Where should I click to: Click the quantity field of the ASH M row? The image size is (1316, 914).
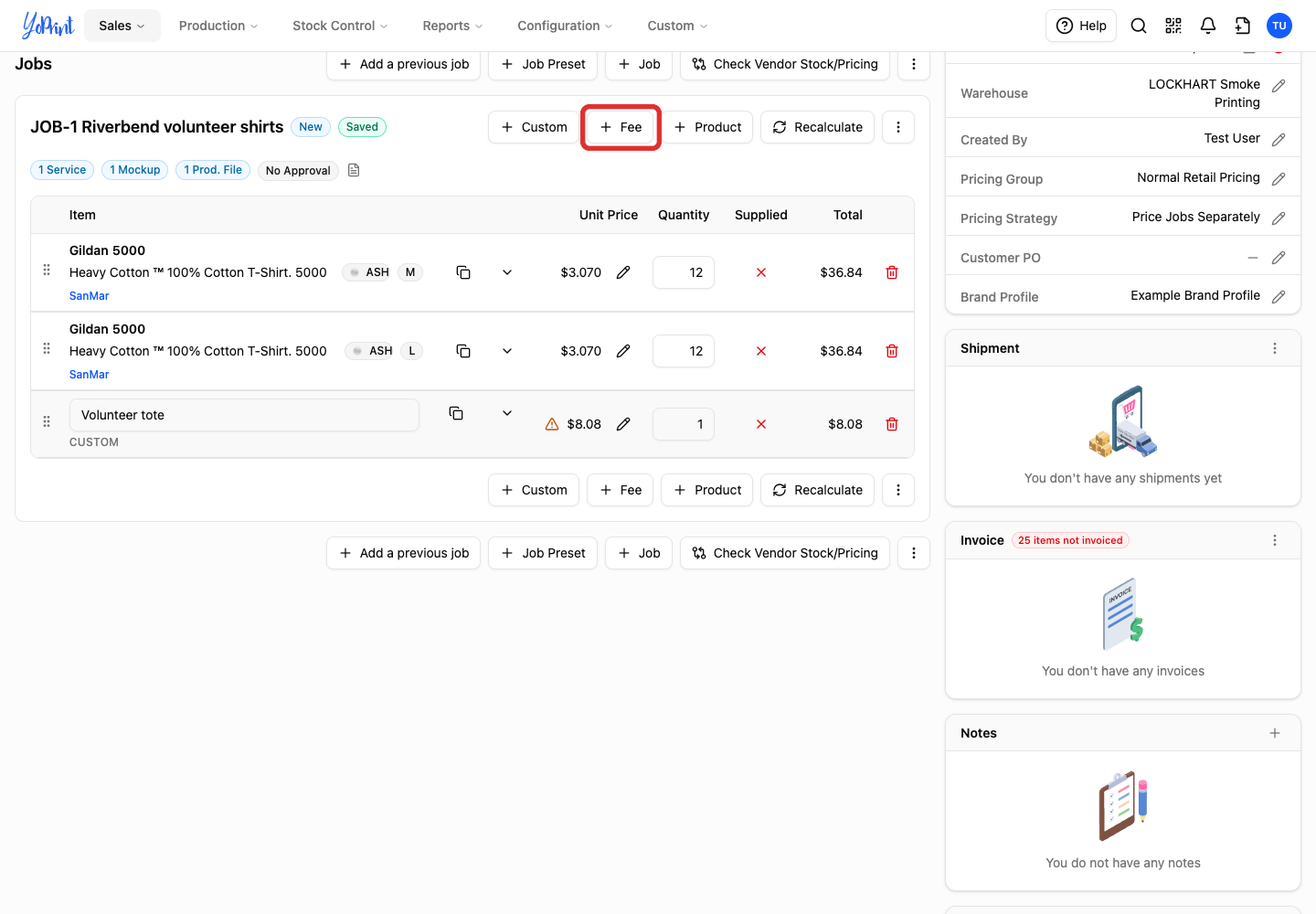684,272
